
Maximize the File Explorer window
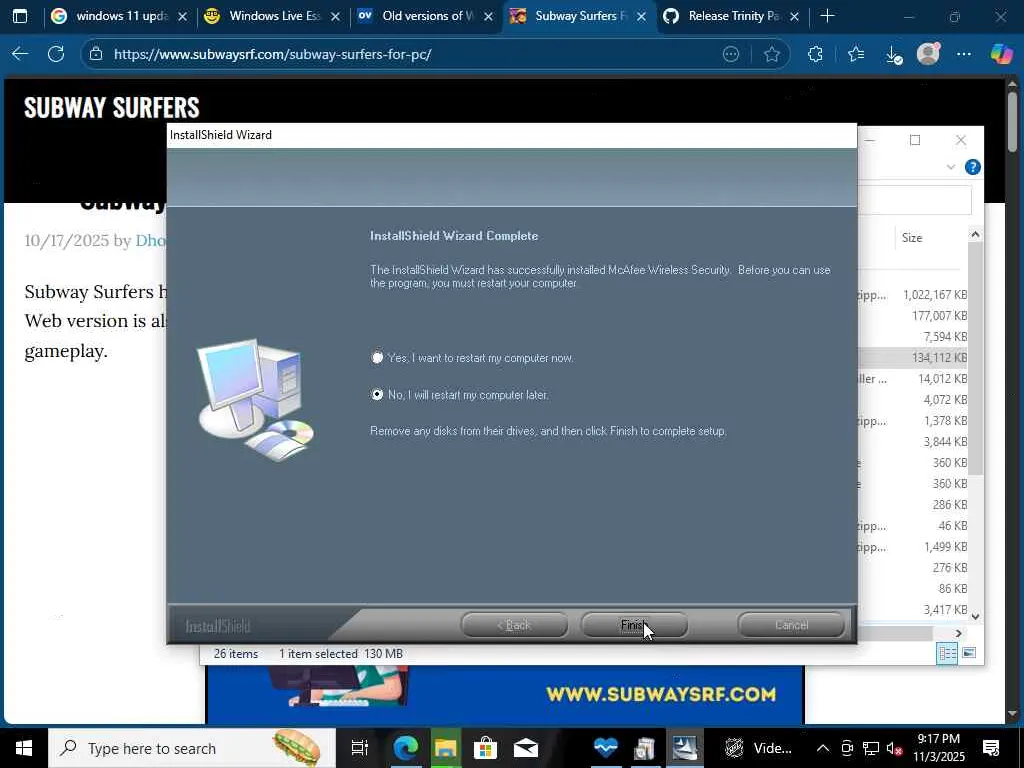[x=915, y=140]
